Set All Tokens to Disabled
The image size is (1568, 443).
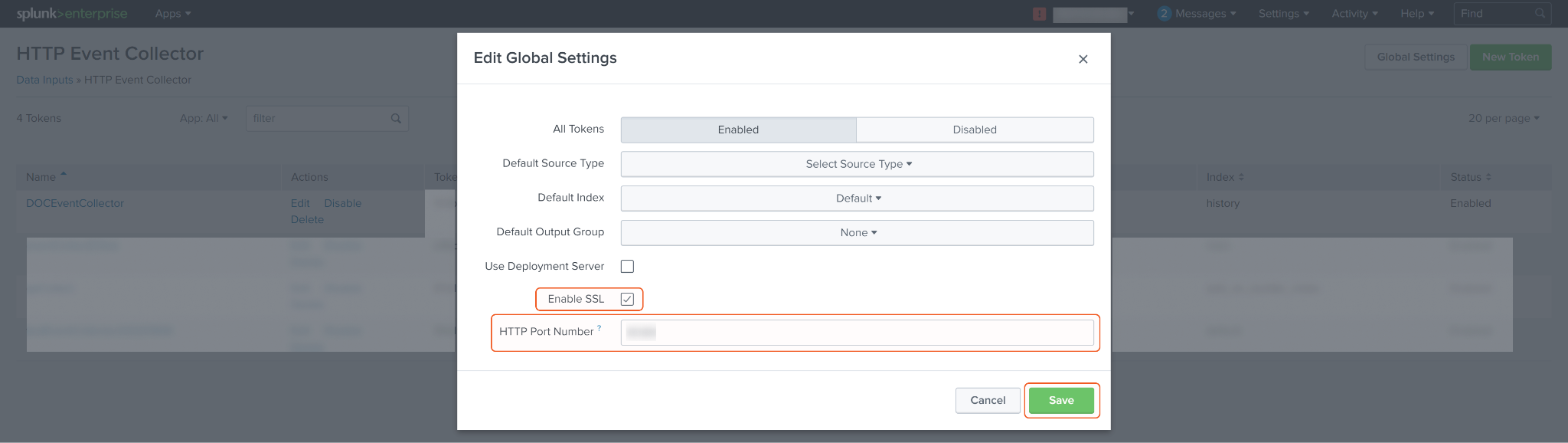point(974,130)
